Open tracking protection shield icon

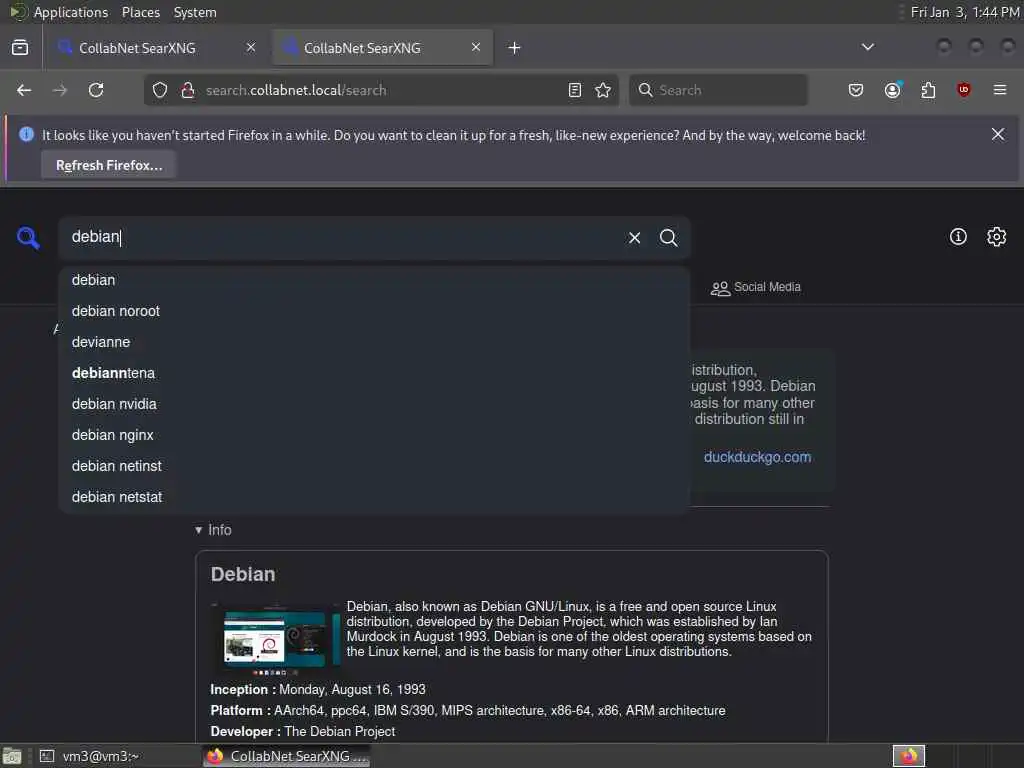click(160, 90)
